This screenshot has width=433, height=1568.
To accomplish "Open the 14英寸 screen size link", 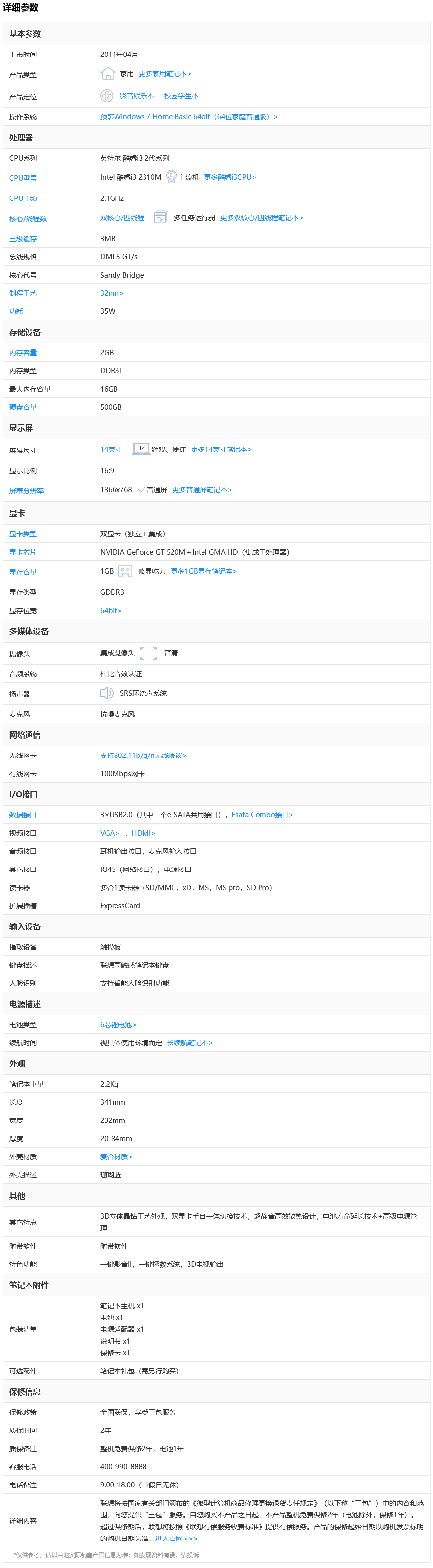I will (x=111, y=449).
